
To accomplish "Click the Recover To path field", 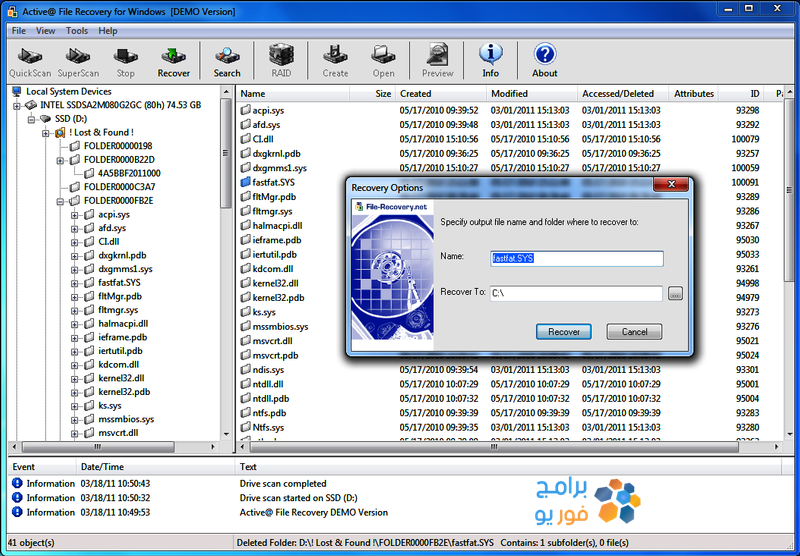I will coord(576,293).
